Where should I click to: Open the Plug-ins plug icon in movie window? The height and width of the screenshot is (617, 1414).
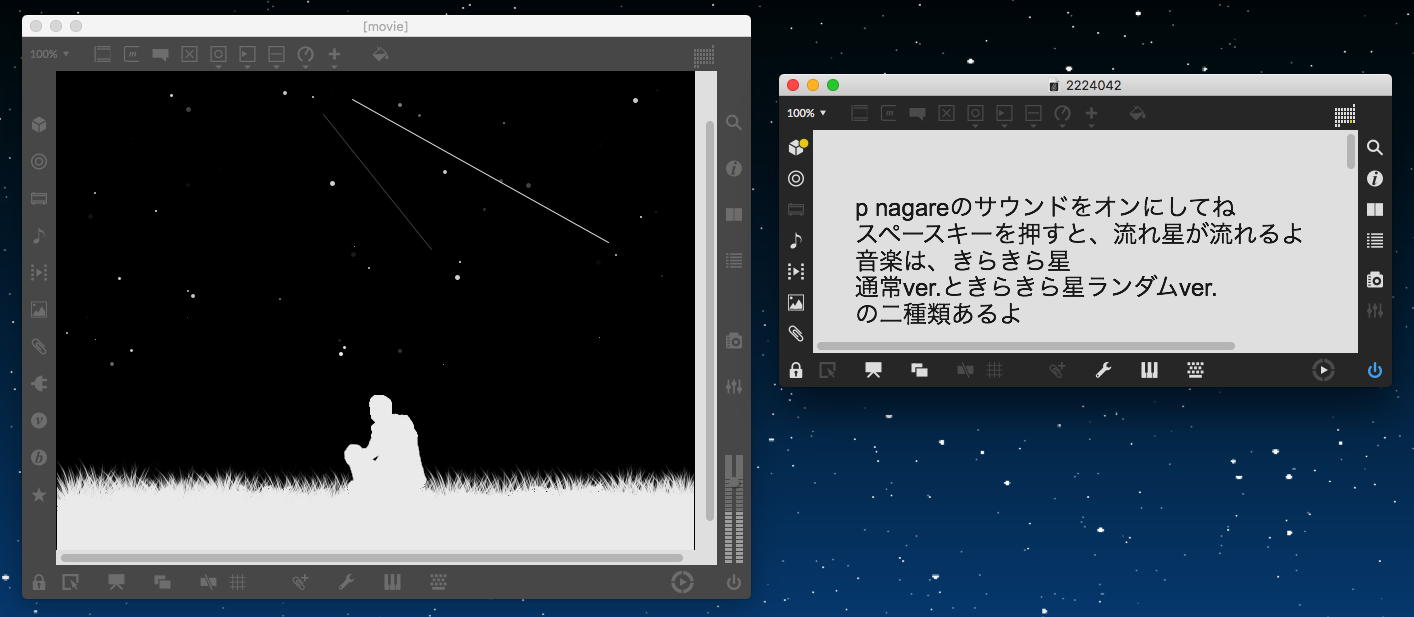pyautogui.click(x=39, y=384)
